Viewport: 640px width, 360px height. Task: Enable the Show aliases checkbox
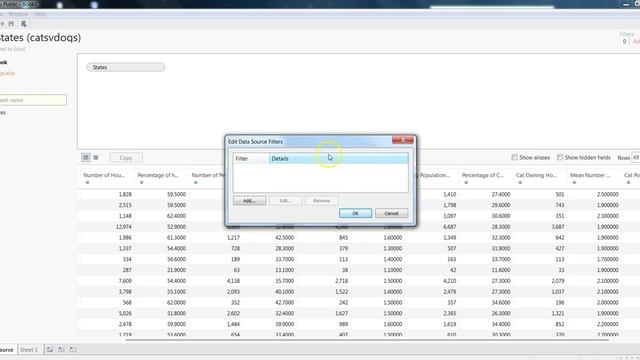pyautogui.click(x=515, y=158)
